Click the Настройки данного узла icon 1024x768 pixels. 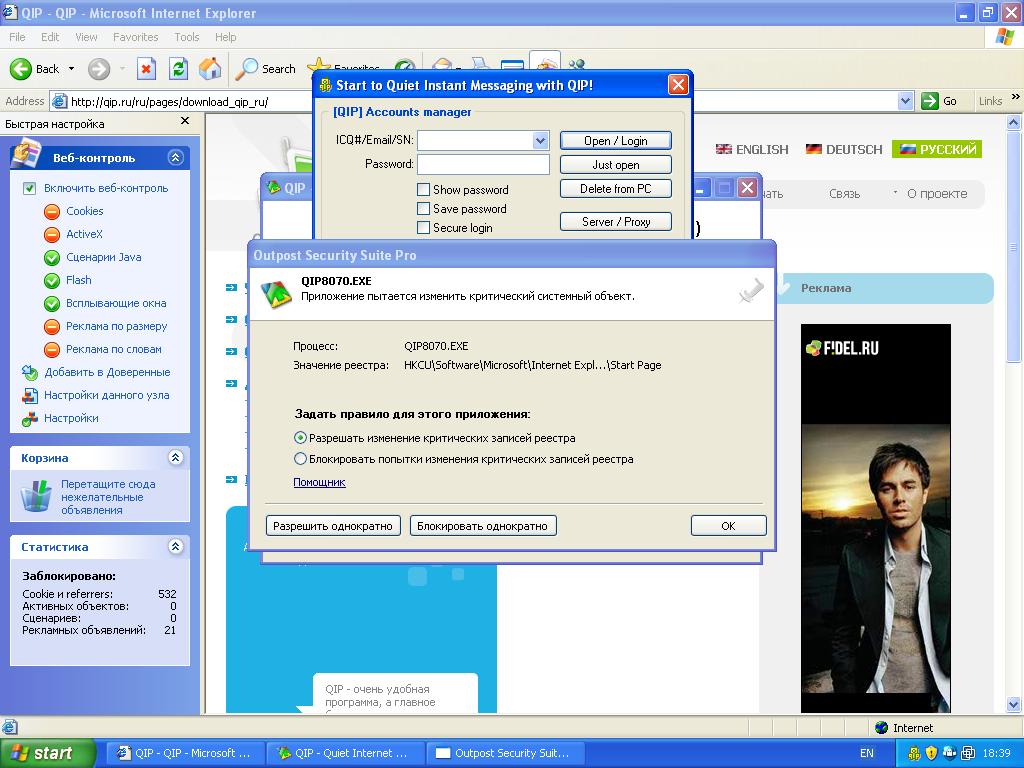tap(29, 395)
